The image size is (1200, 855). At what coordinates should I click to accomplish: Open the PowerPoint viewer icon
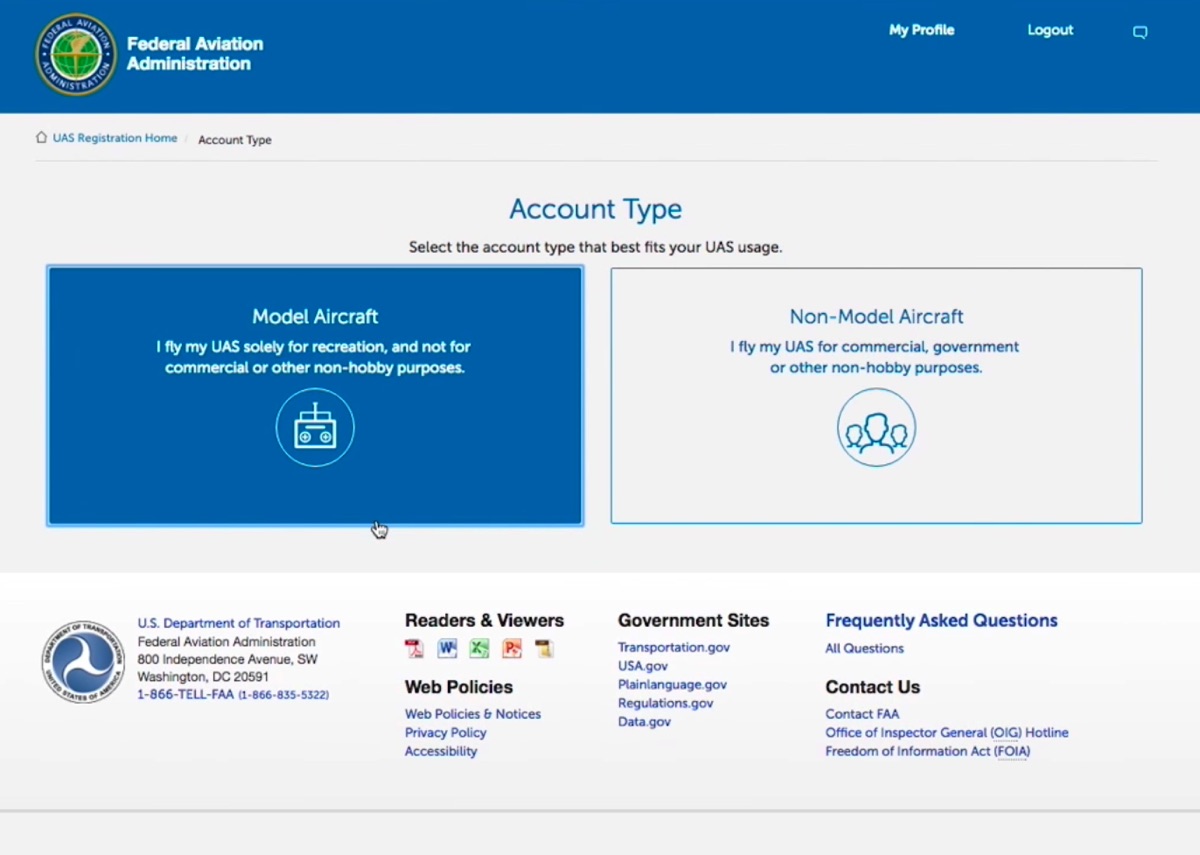coord(512,649)
